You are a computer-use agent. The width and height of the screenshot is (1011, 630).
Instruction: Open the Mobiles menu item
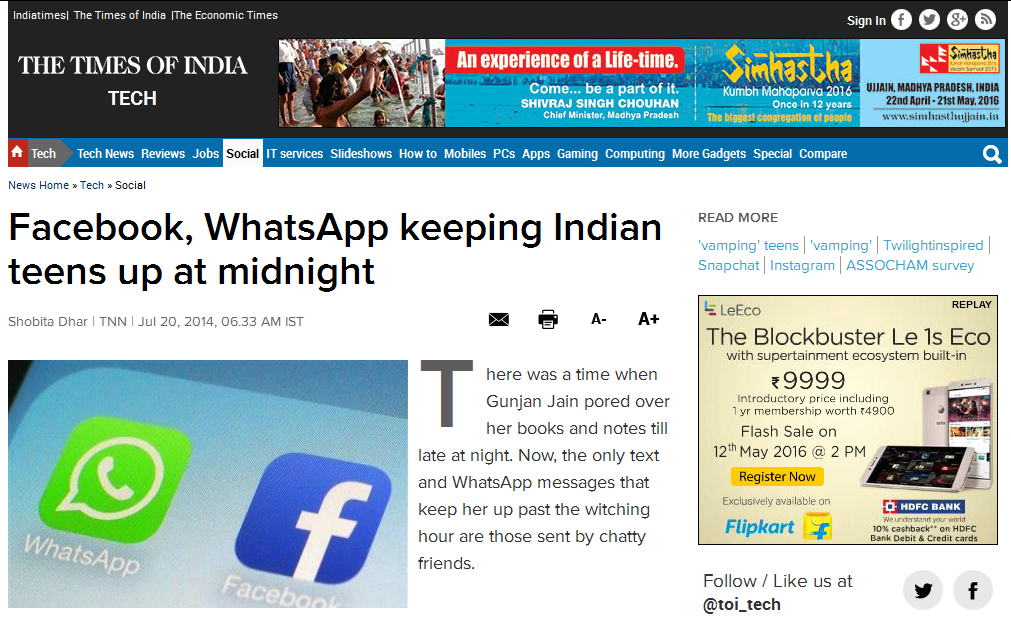pyautogui.click(x=464, y=153)
